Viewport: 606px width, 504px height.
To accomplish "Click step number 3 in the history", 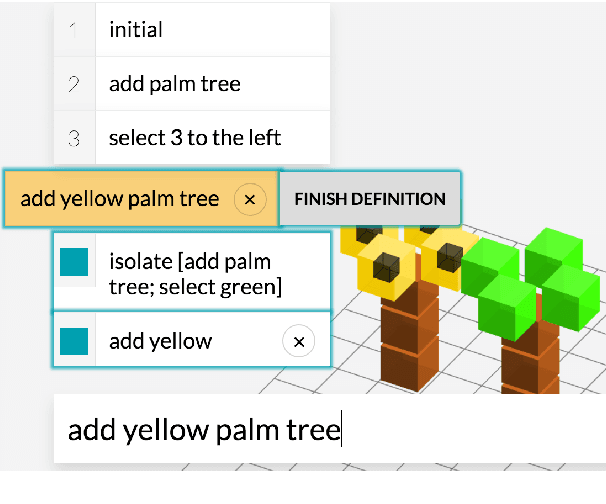I will (x=73, y=138).
